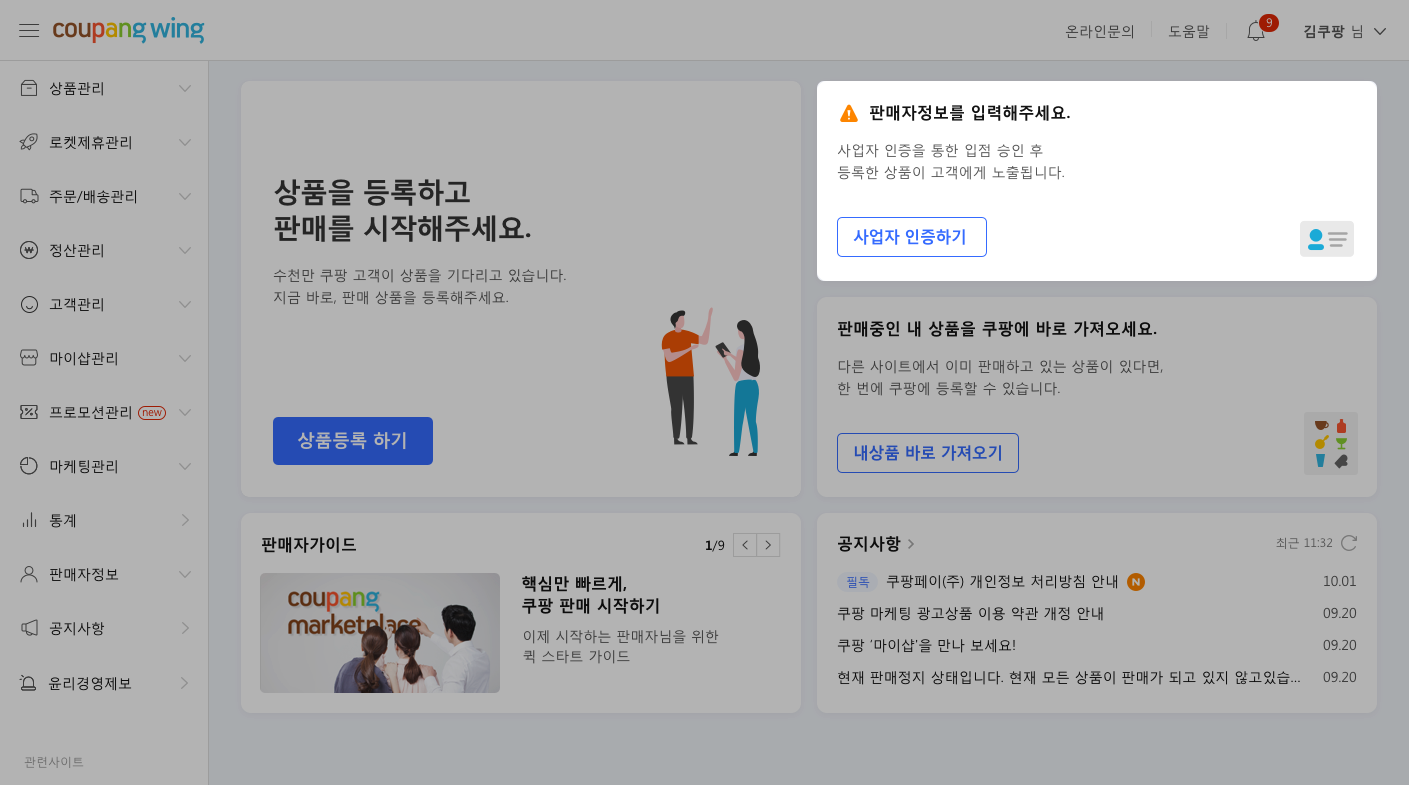
Task: Click the seller ID card illustration icon
Action: [x=1327, y=239]
